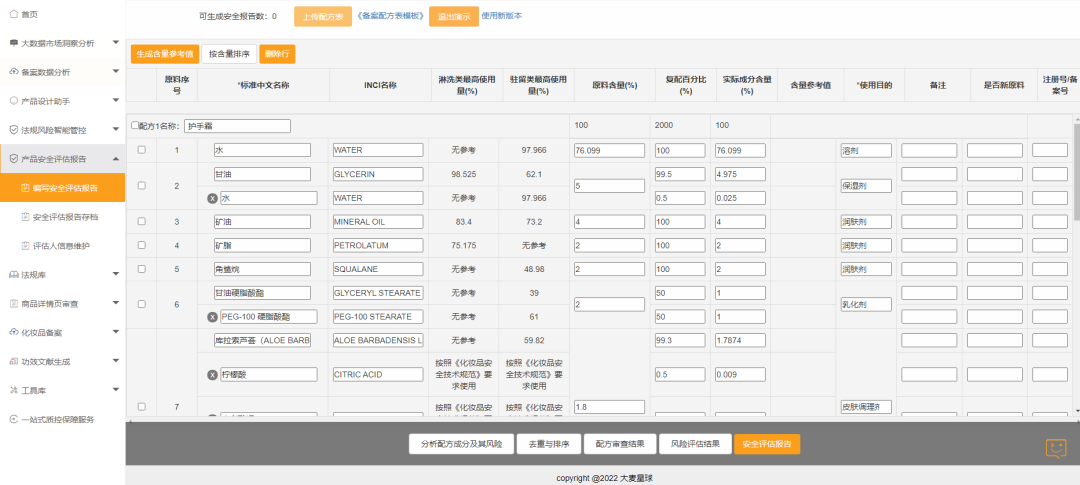The image size is (1080, 485).
Task: Expand the 大数据市场洞察分析 menu arrow
Action: pos(116,43)
